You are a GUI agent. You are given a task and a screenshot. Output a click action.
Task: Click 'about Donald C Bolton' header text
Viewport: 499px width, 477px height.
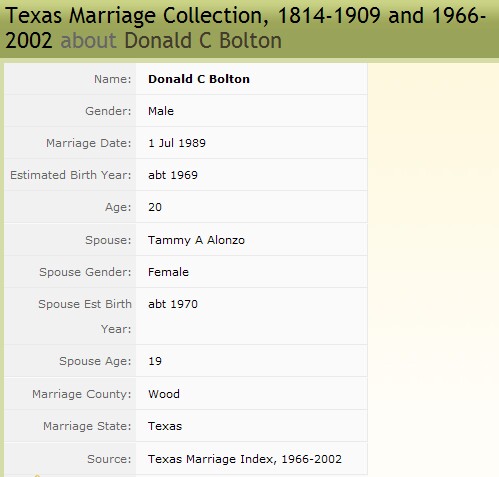coord(171,41)
